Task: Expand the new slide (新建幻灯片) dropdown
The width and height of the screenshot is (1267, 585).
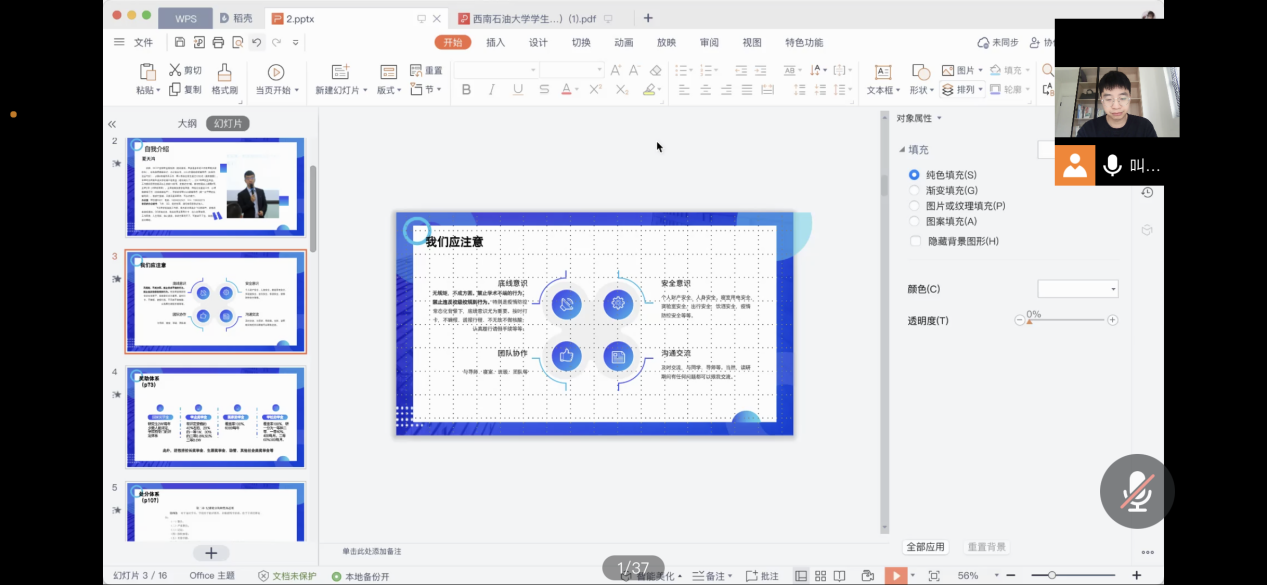Action: [x=340, y=90]
